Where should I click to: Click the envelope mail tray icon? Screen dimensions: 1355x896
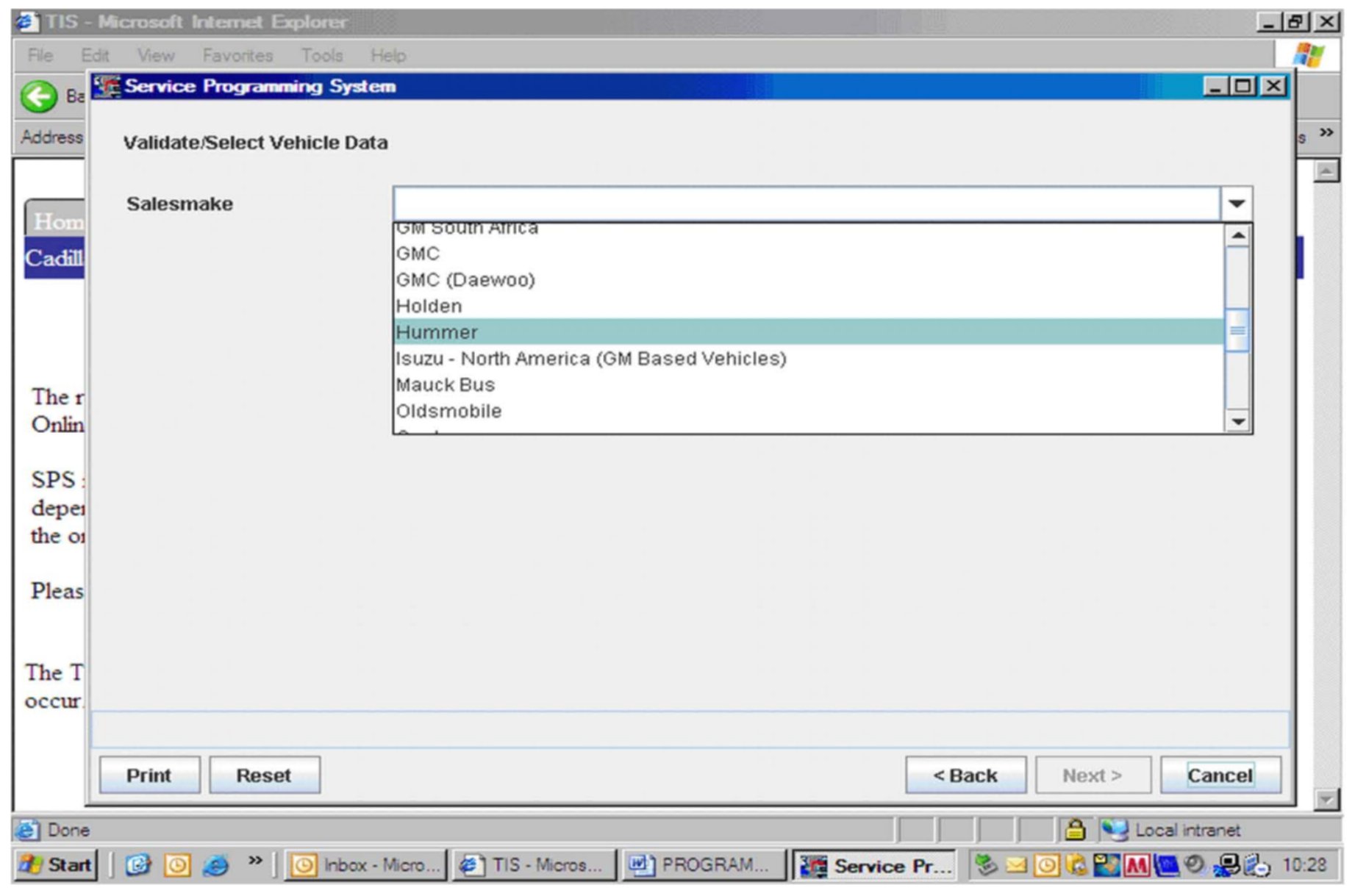tap(1016, 866)
